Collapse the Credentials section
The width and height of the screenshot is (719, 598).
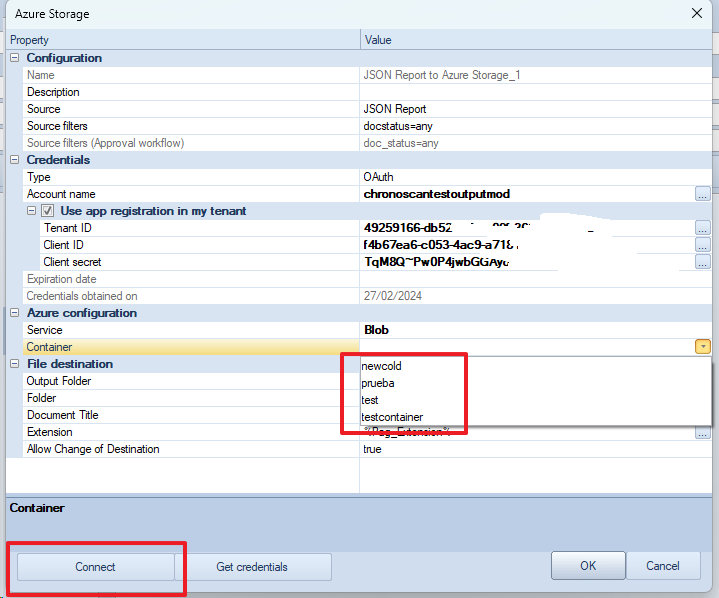[x=15, y=160]
